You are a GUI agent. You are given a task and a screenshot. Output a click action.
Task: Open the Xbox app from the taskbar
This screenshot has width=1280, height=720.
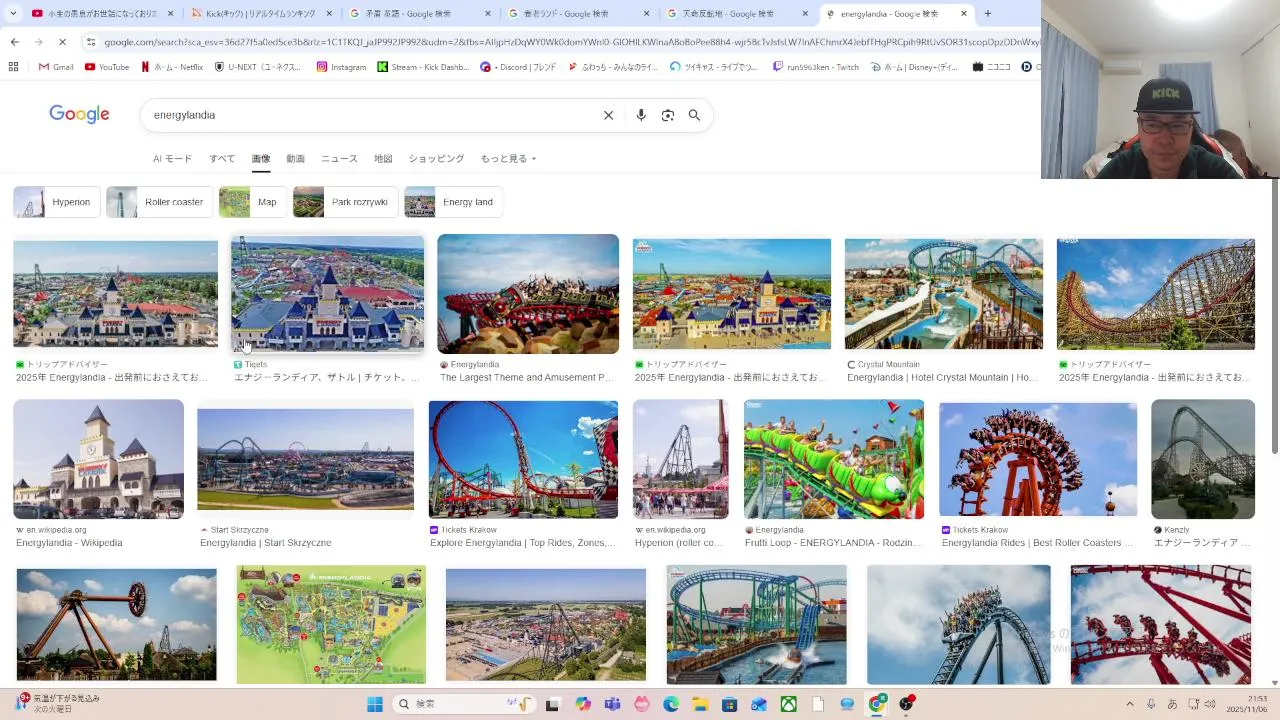click(x=789, y=704)
